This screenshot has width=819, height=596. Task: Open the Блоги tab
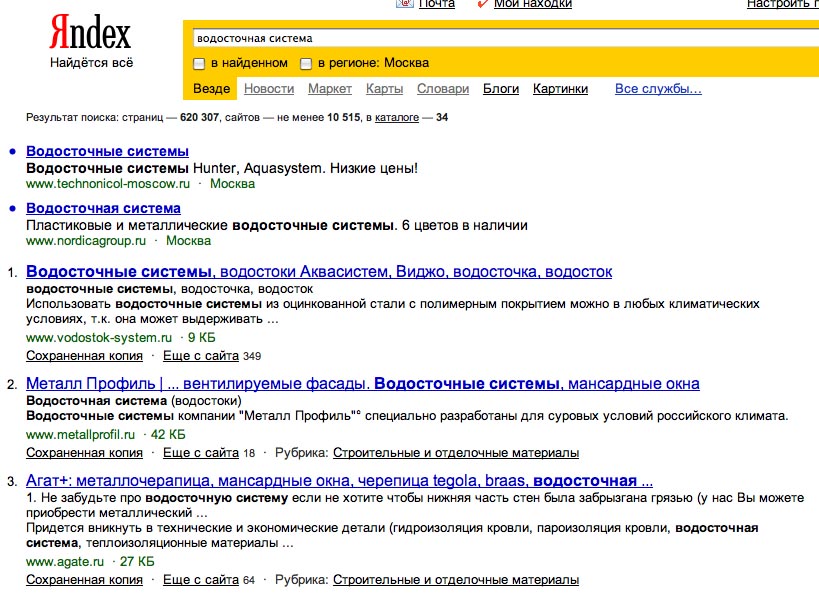point(501,88)
